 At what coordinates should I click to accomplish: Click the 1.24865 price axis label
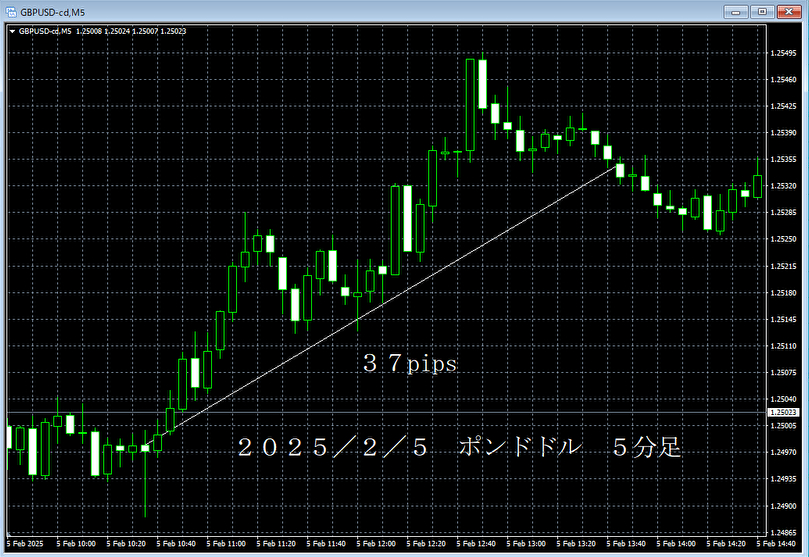pos(783,532)
